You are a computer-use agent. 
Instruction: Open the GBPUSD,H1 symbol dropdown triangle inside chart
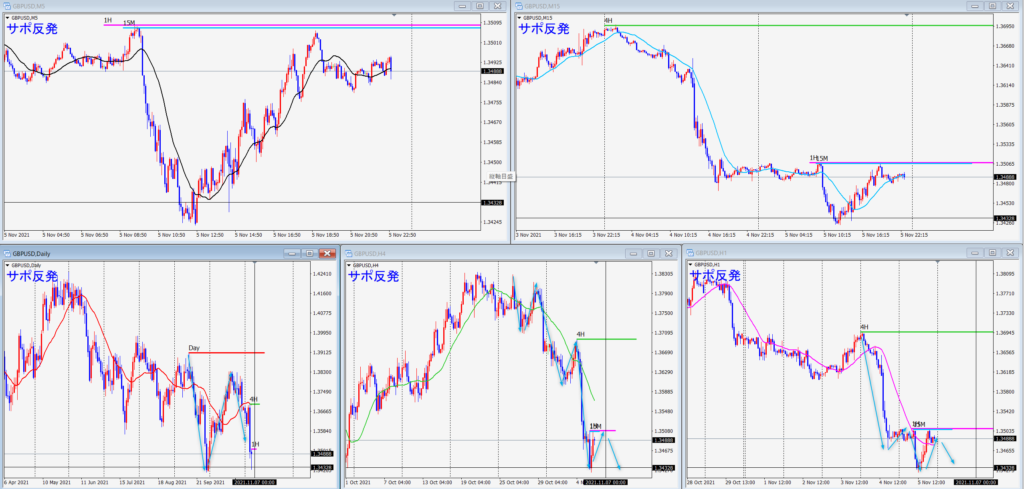tap(689, 266)
